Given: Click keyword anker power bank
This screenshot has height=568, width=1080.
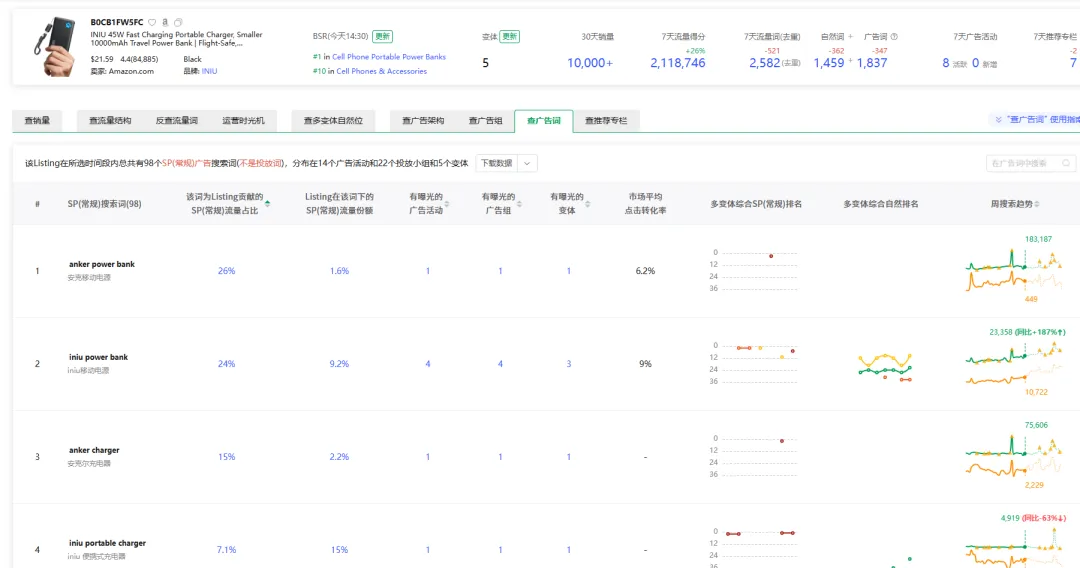Looking at the screenshot, I should point(102,264).
